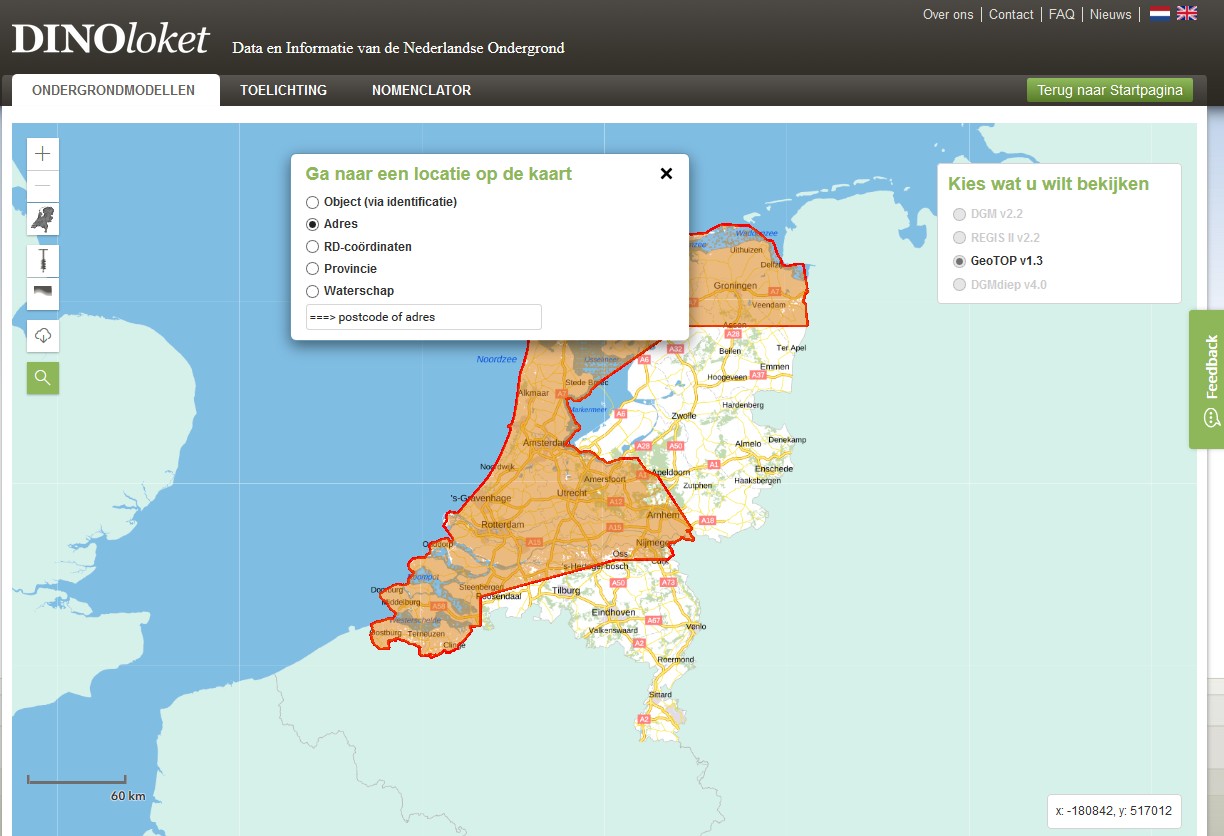Click the 'Terug naar Startpagina' button
The height and width of the screenshot is (836, 1224).
(1109, 90)
